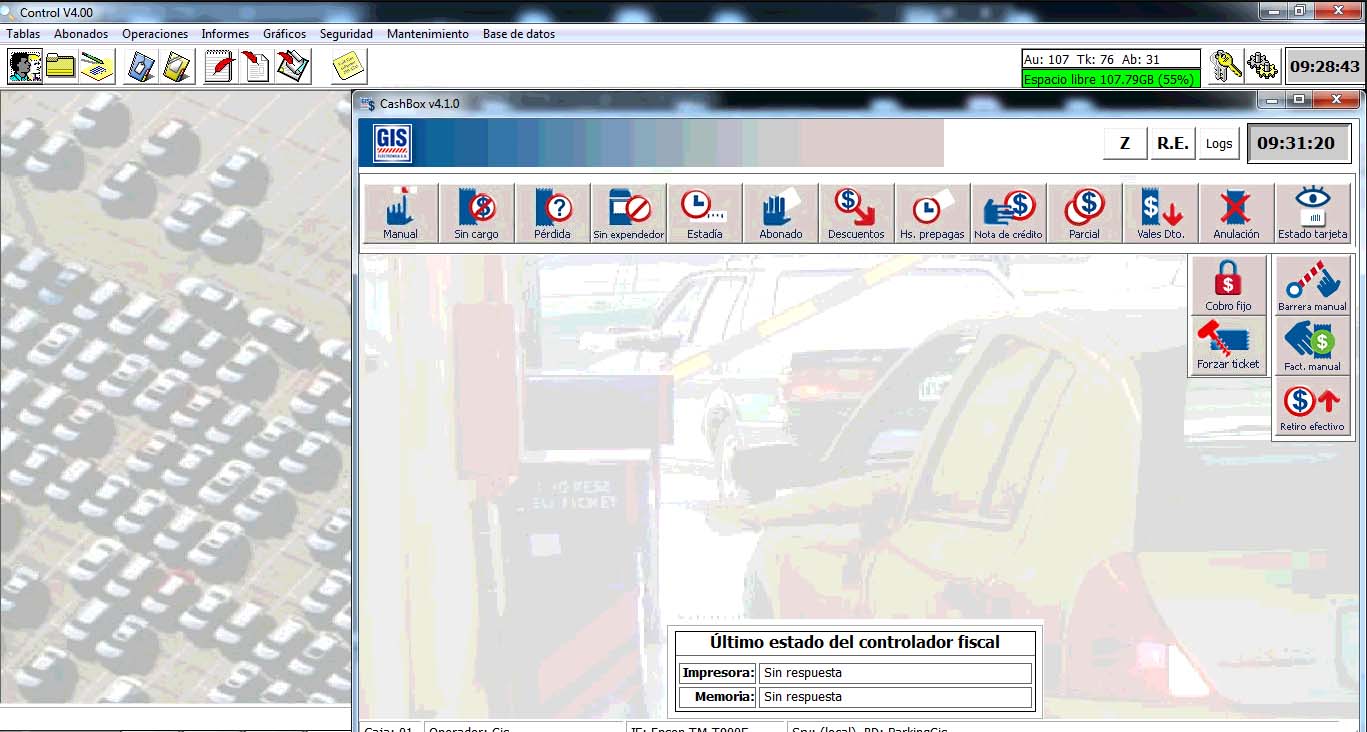Click the Memoria status field Sin respuesta

point(895,697)
